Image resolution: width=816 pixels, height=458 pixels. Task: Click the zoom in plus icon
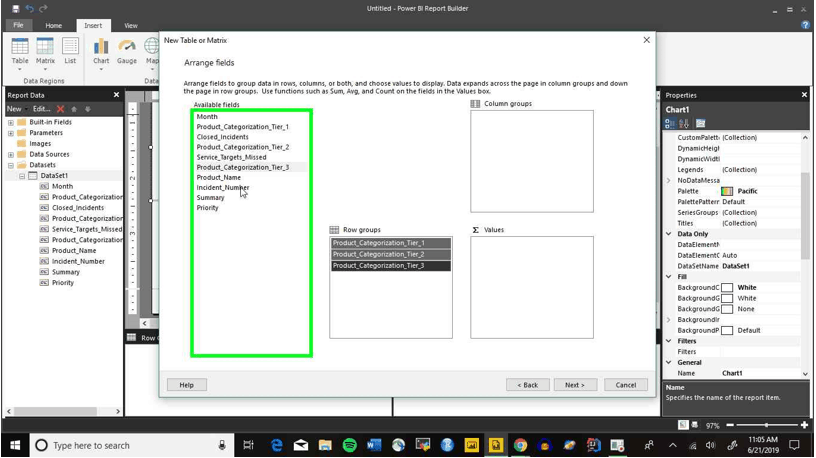pos(805,425)
